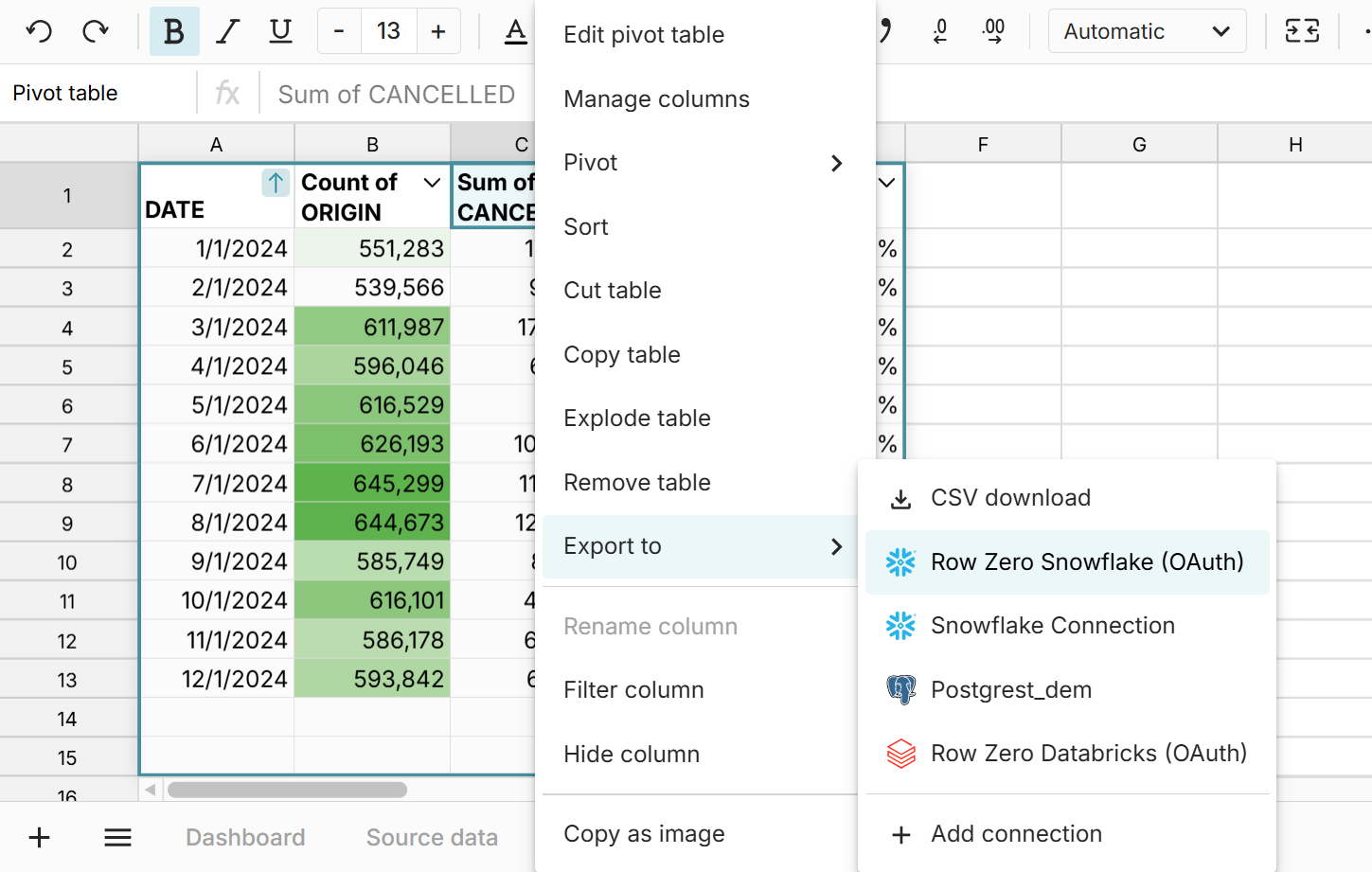This screenshot has width=1372, height=872.
Task: Toggle bold formatting off
Action: tap(174, 30)
